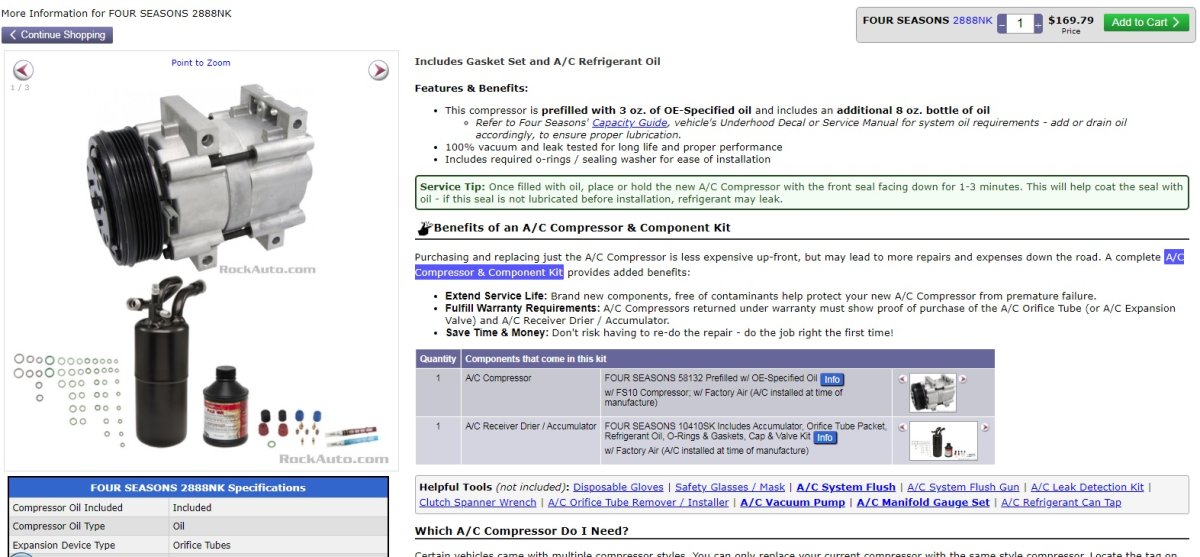
Task: Click the Service Tip notice box
Action: pos(802,193)
